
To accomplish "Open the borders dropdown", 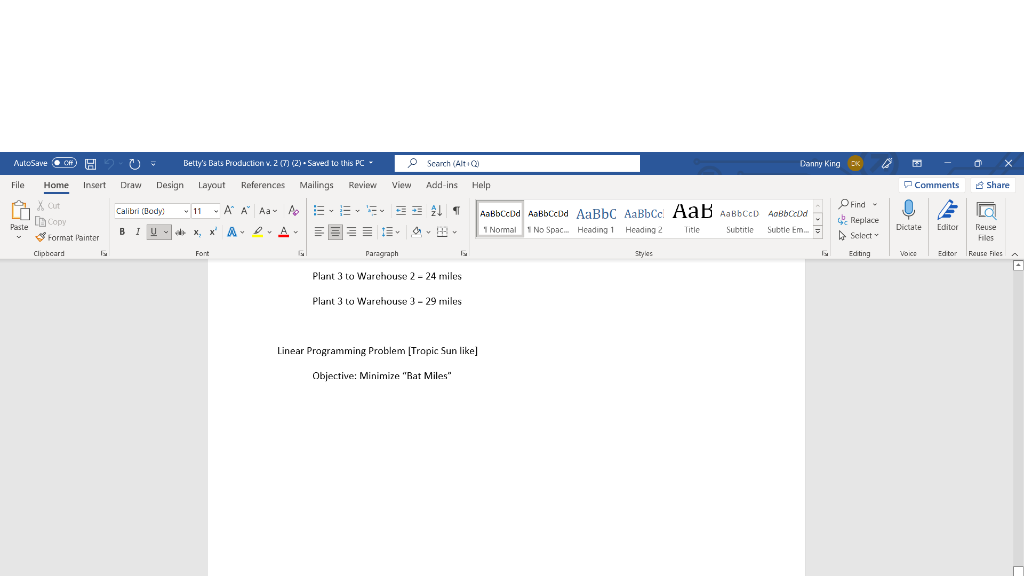I will tap(455, 232).
